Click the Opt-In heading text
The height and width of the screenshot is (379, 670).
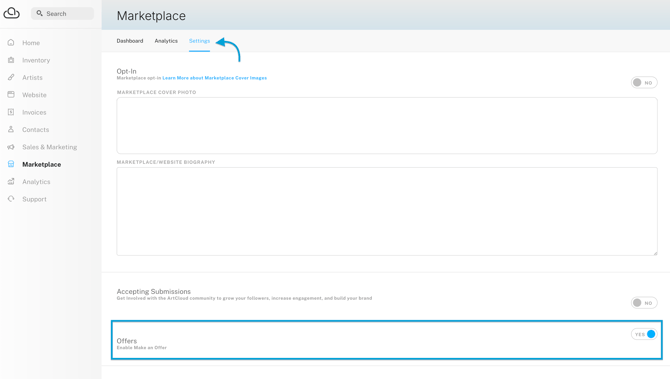[x=126, y=71]
